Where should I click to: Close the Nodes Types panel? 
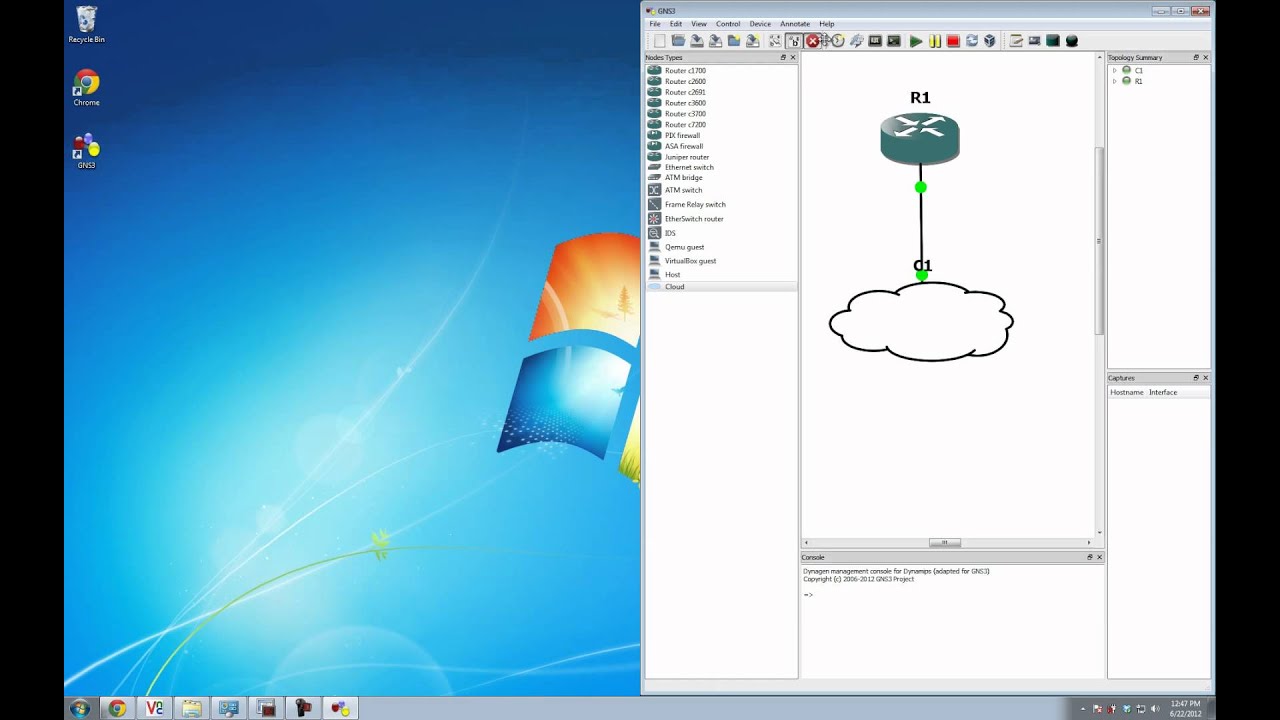pos(793,57)
